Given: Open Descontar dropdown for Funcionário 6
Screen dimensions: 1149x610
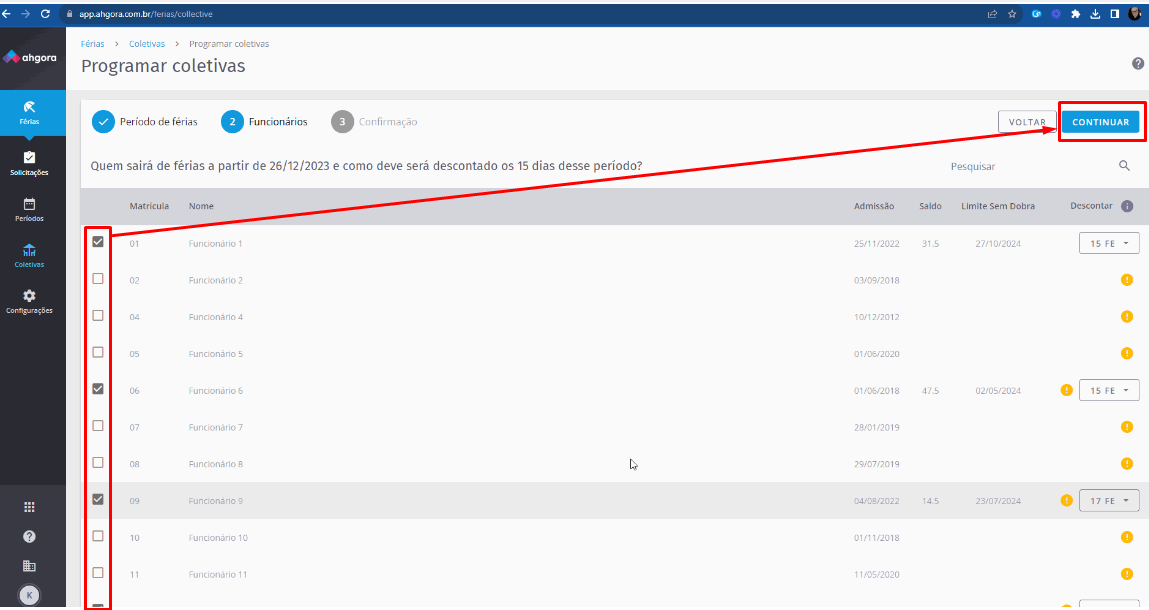Looking at the screenshot, I should pyautogui.click(x=1109, y=390).
